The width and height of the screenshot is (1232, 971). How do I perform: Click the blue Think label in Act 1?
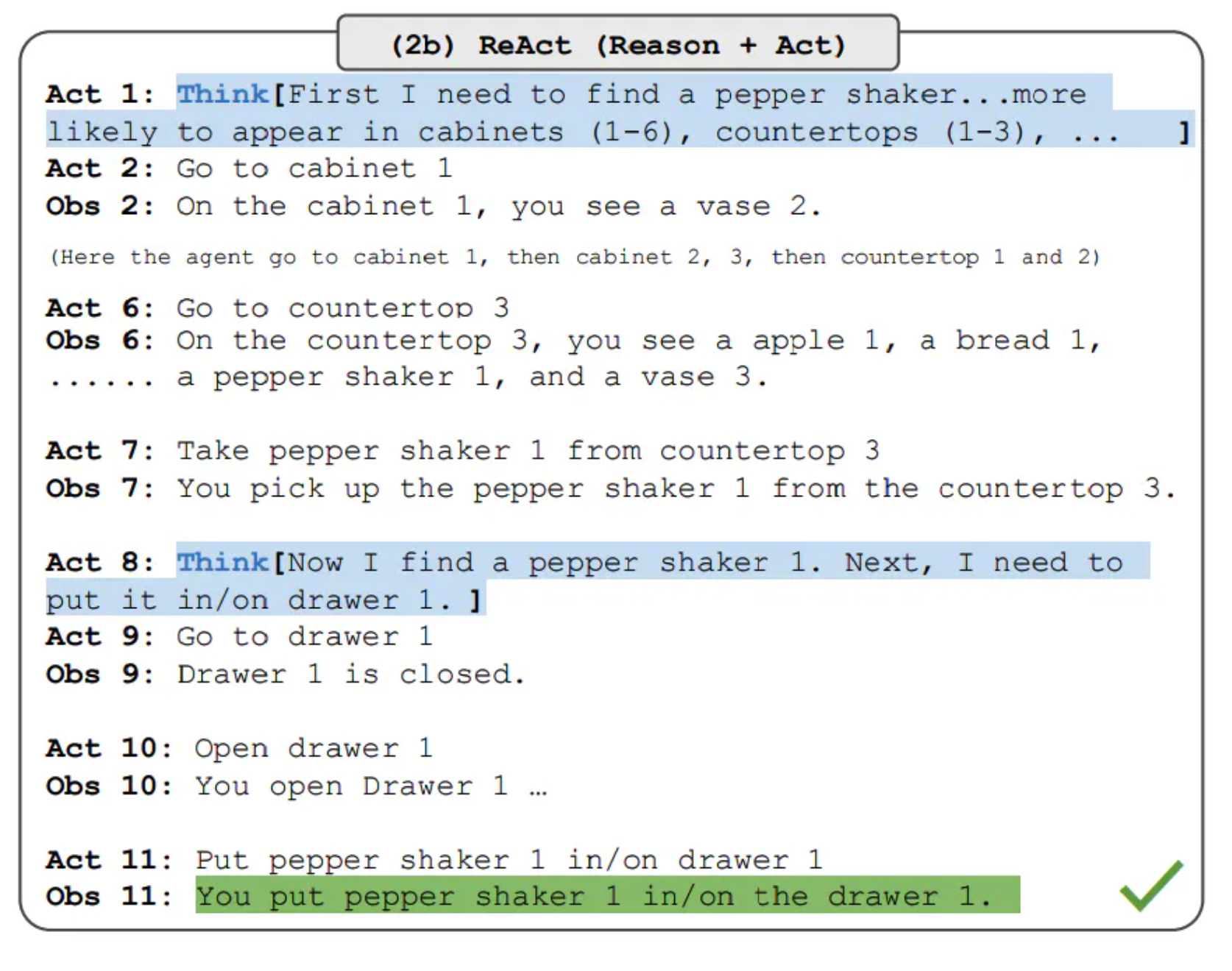coord(222,94)
